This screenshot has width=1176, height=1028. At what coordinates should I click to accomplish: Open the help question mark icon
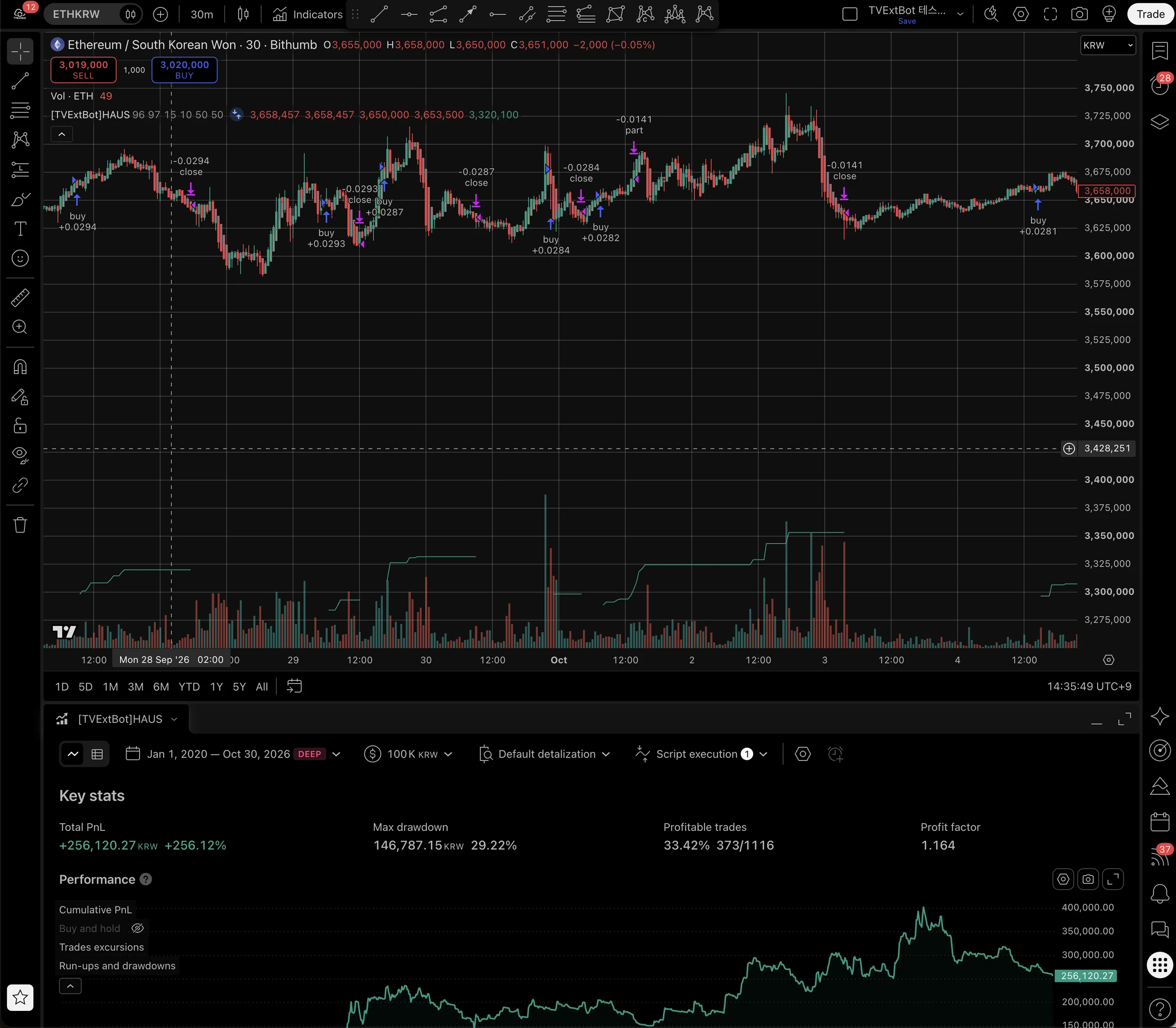click(1159, 1009)
